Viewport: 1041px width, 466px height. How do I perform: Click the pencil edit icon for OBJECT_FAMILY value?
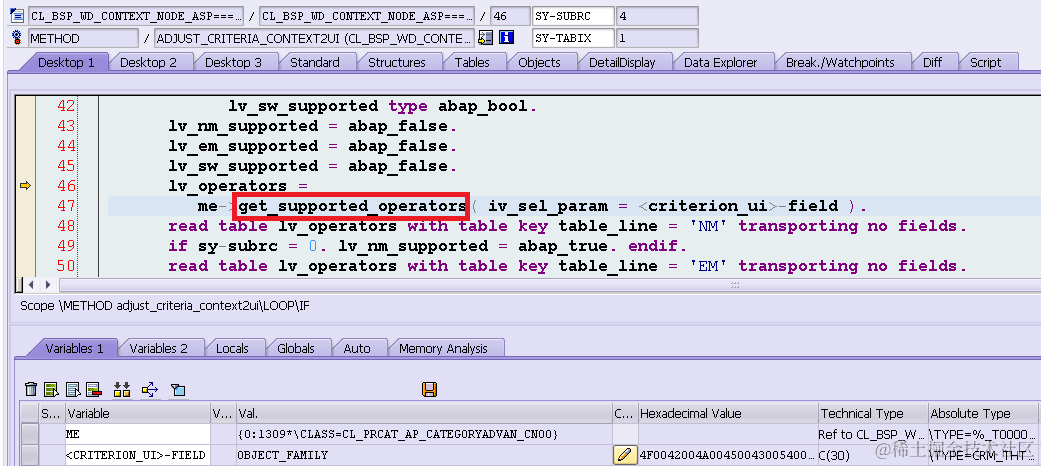(624, 455)
